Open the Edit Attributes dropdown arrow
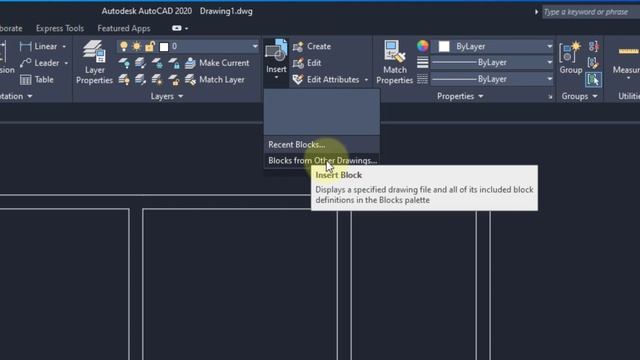This screenshot has height=360, width=640. [366, 80]
